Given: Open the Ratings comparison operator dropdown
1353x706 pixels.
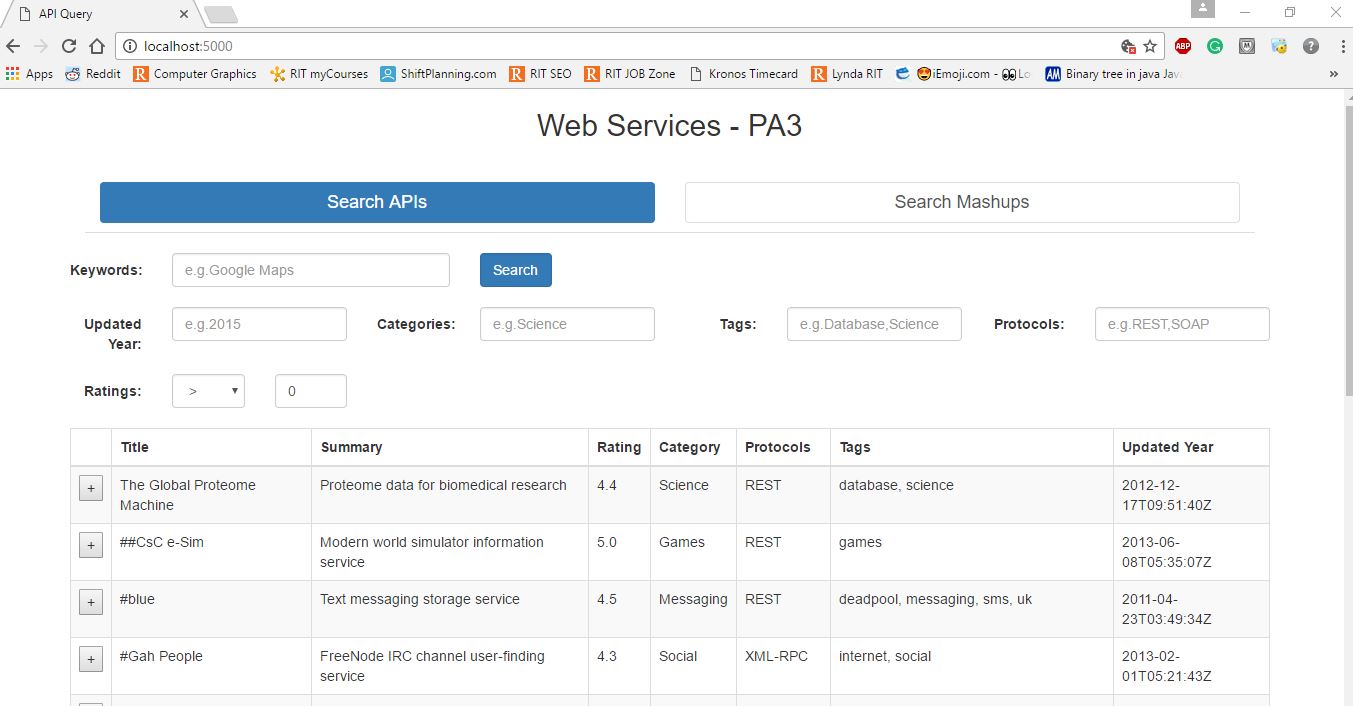Looking at the screenshot, I should (208, 391).
